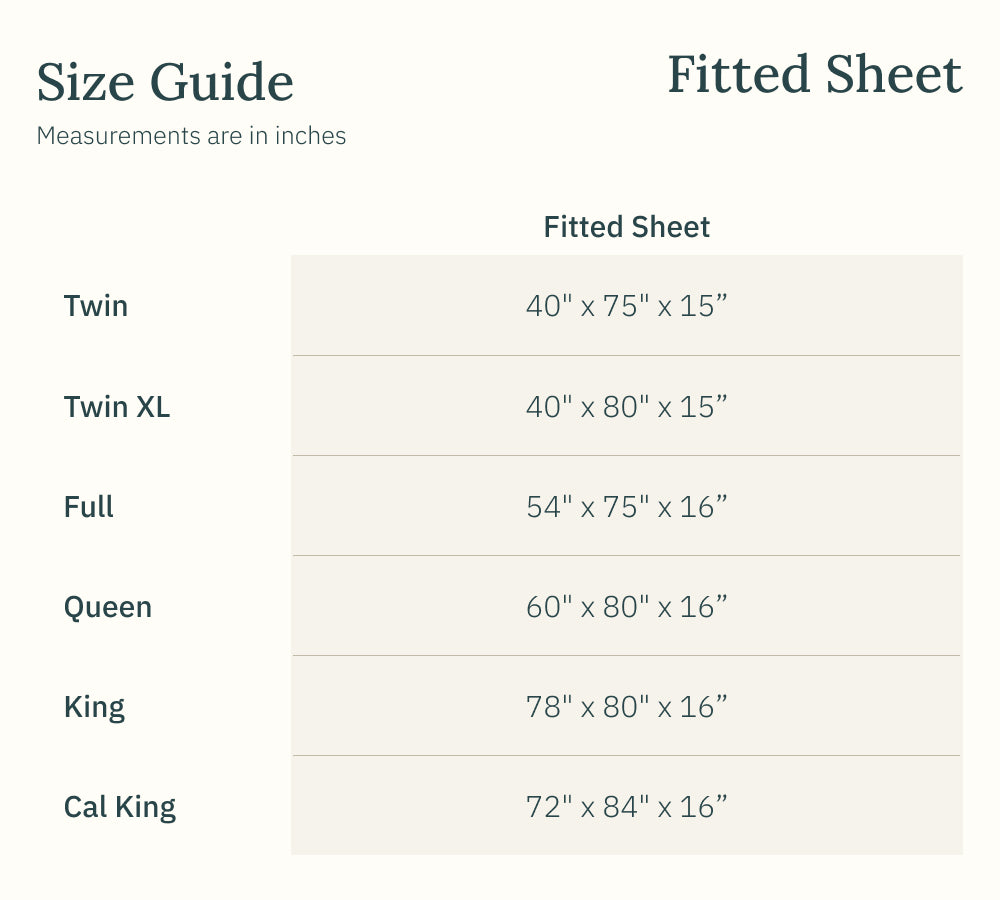
Task: Click the divider line between Twin and Twin XL rows
Action: (x=626, y=355)
